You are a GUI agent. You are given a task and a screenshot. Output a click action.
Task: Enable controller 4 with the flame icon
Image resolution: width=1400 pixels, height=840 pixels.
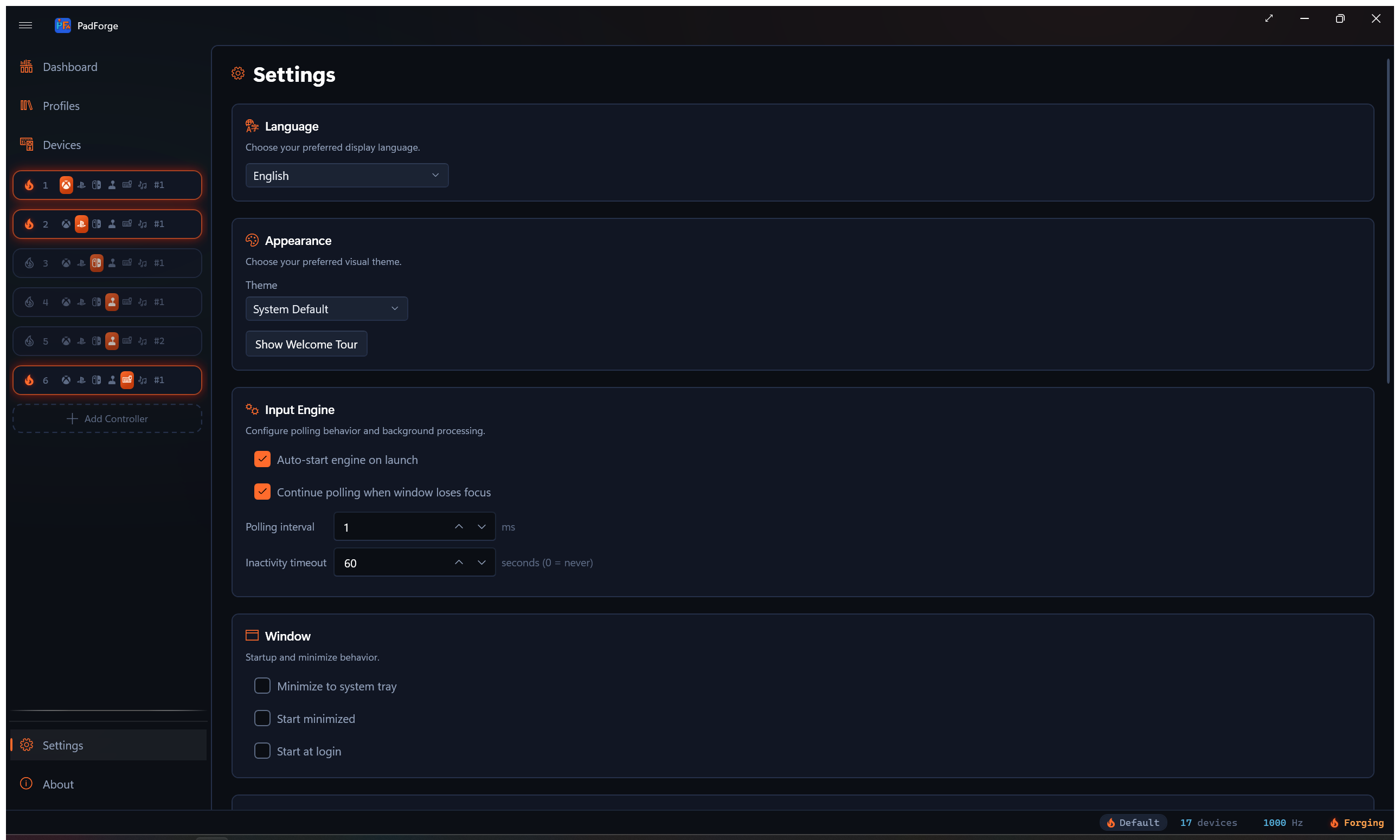pyautogui.click(x=29, y=302)
